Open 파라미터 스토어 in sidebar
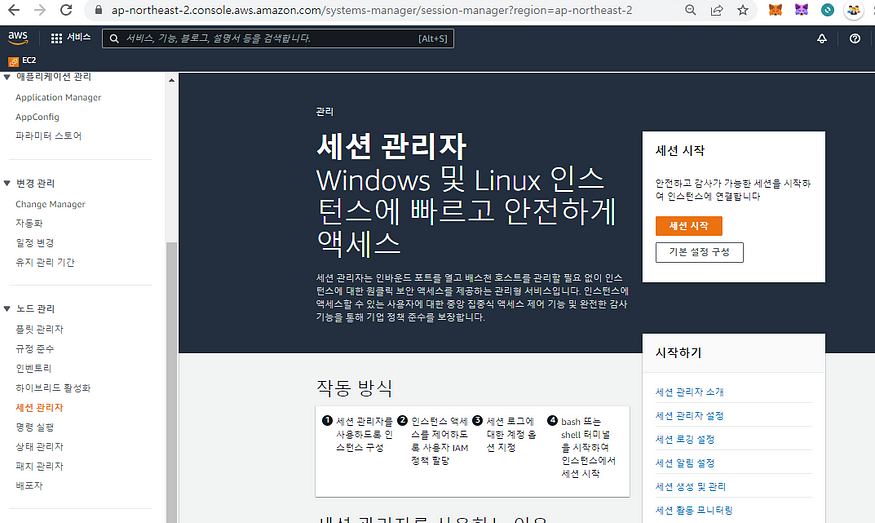The height and width of the screenshot is (523, 875). point(49,136)
